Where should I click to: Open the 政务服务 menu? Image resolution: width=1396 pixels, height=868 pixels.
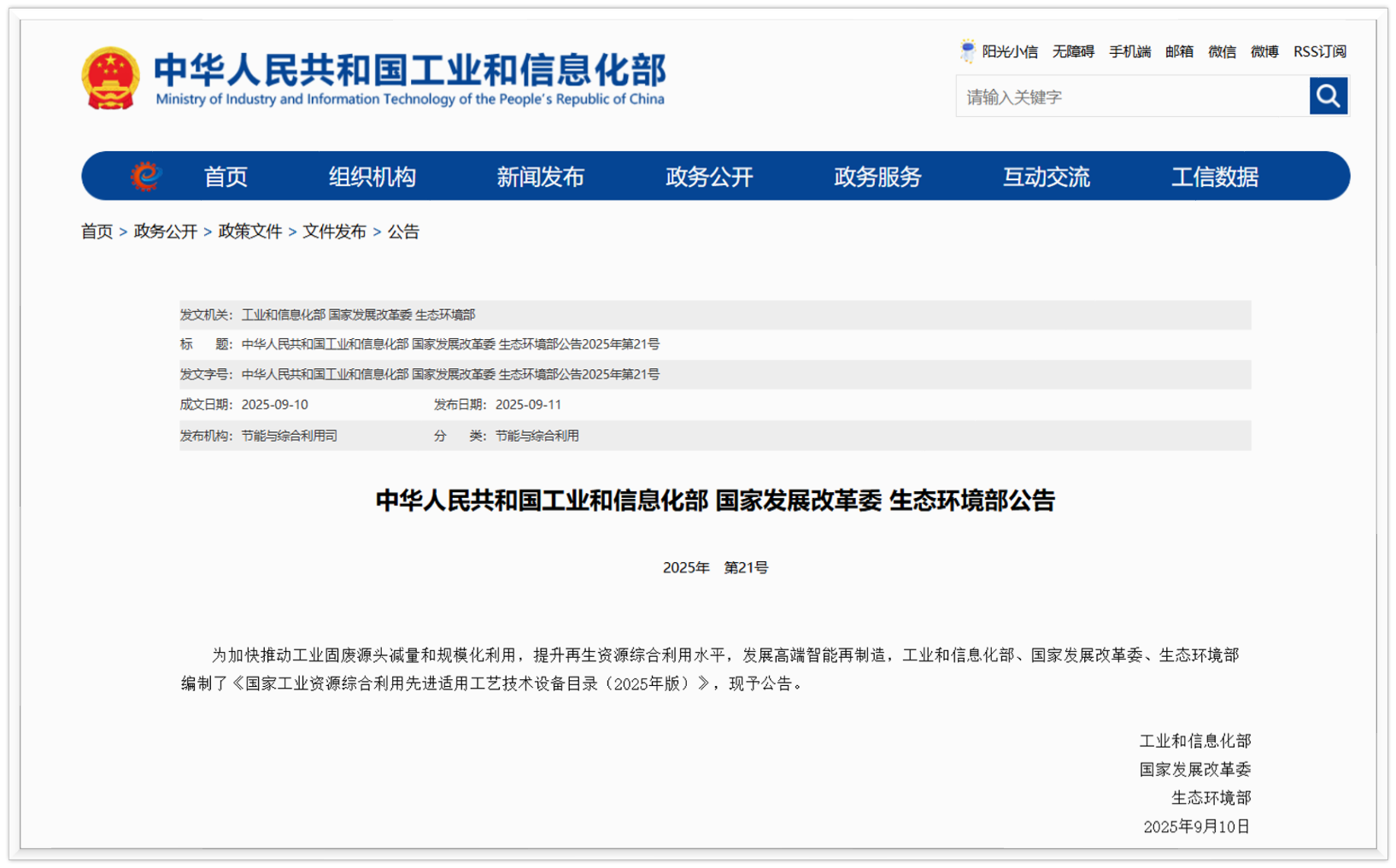point(876,177)
